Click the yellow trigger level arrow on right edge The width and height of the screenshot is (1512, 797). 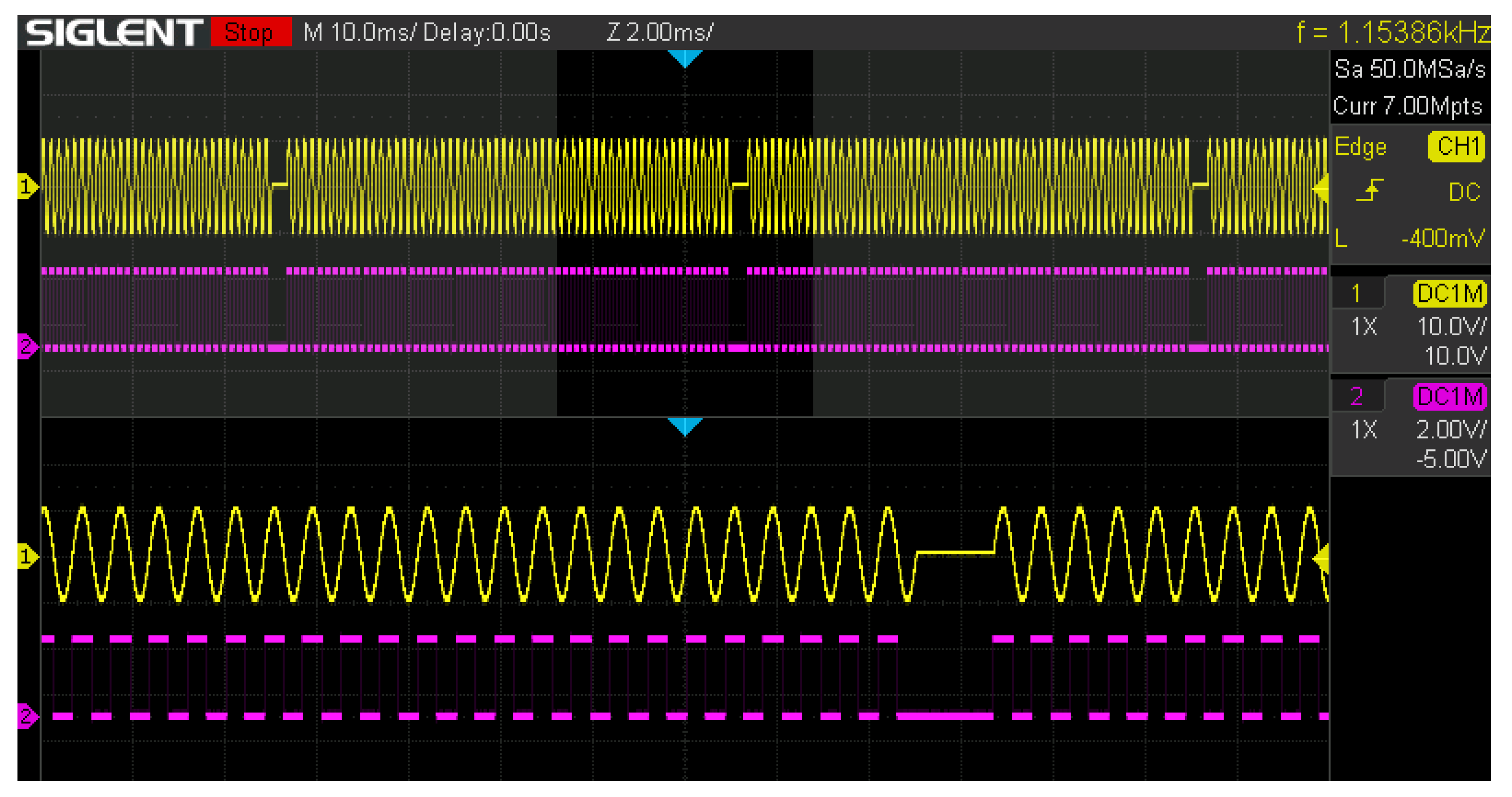(x=1321, y=189)
